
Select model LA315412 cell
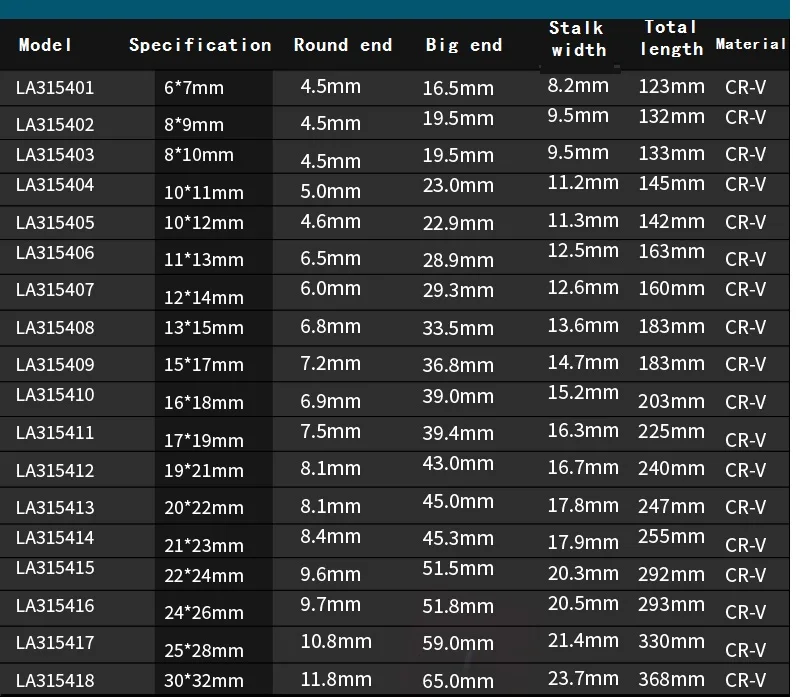click(55, 471)
